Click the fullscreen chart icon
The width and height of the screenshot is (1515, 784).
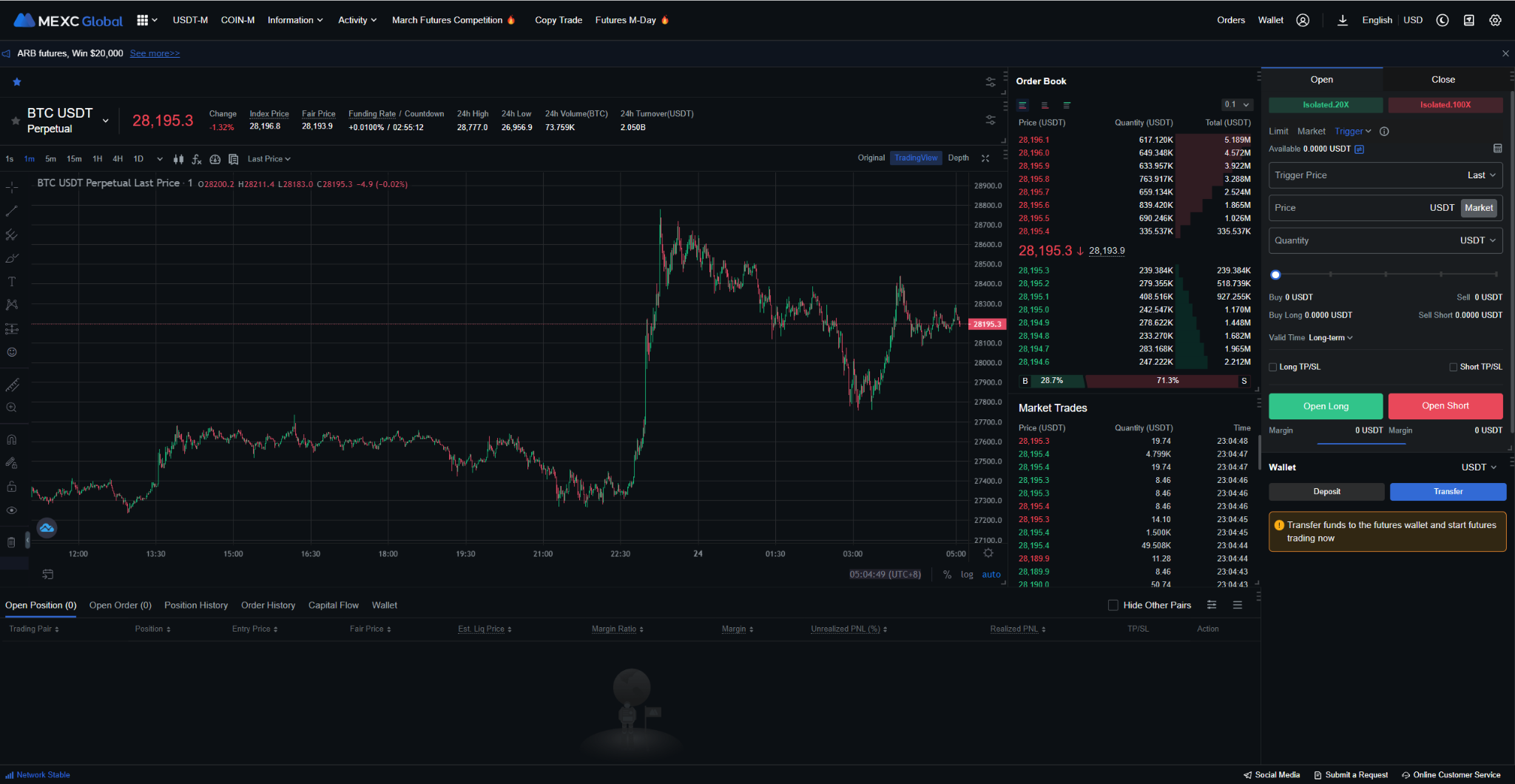[985, 158]
